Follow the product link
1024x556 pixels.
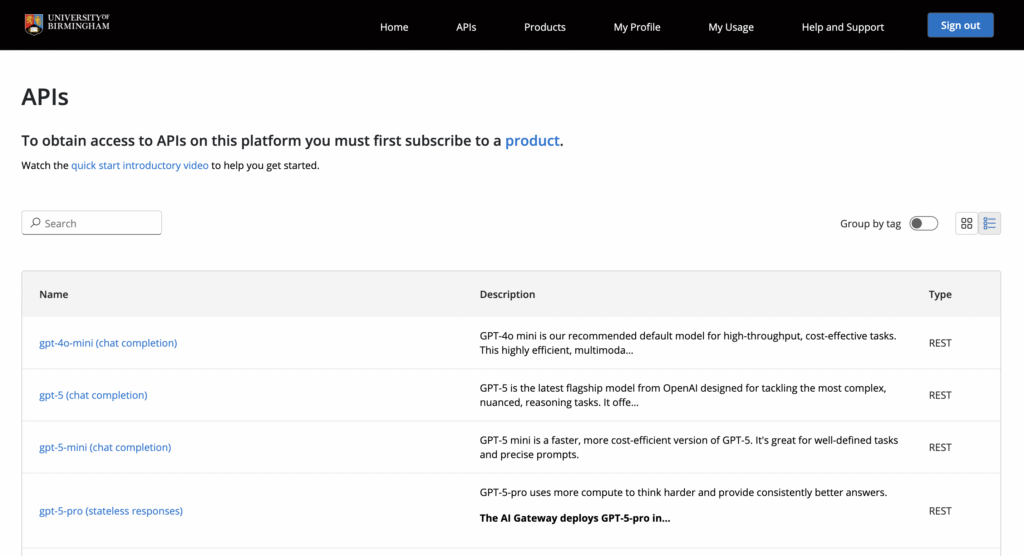coord(532,140)
